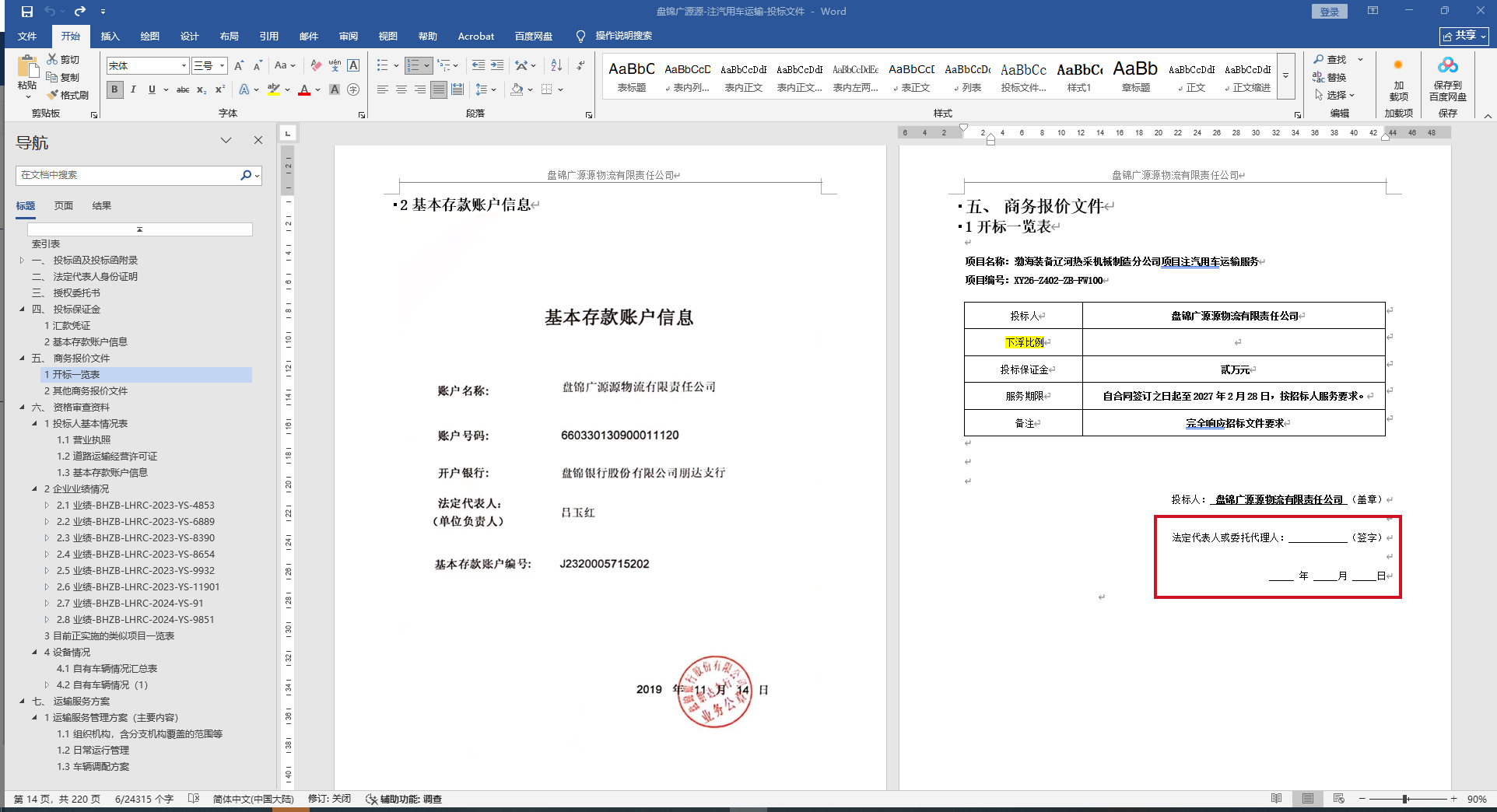Toggle italic formatting

pos(133,89)
